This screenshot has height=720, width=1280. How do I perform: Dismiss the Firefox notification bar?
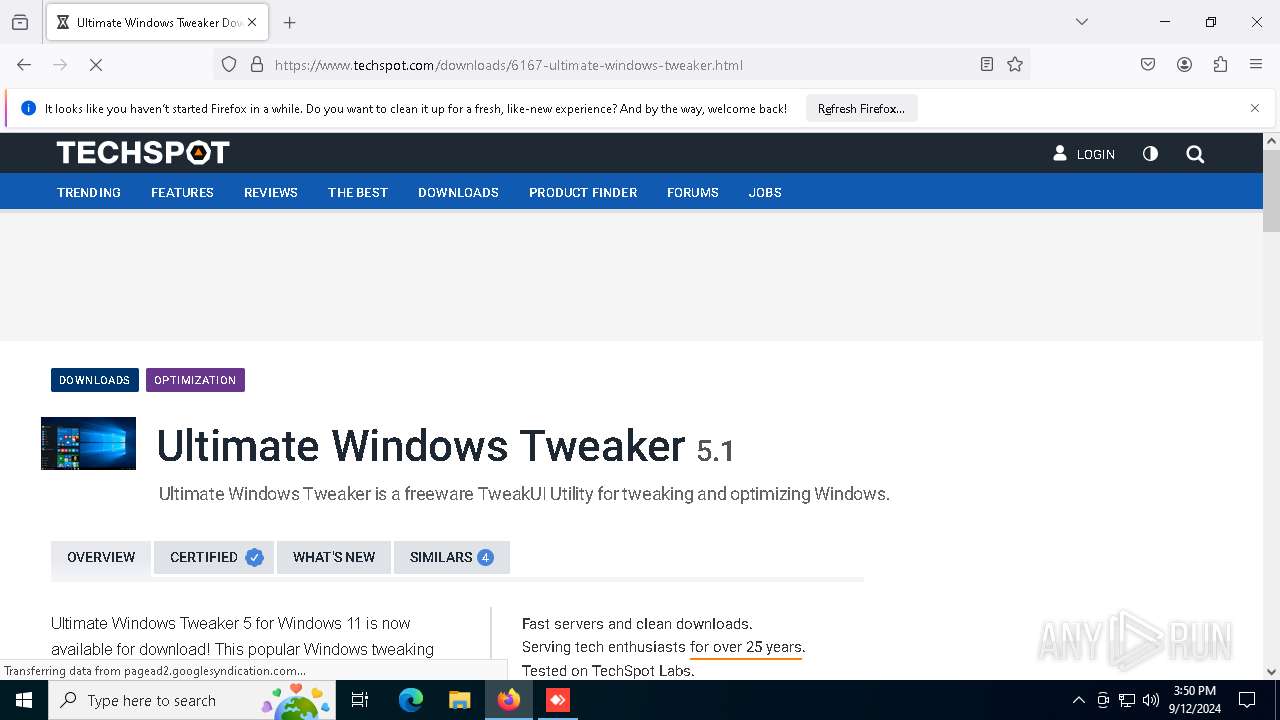pos(1255,108)
